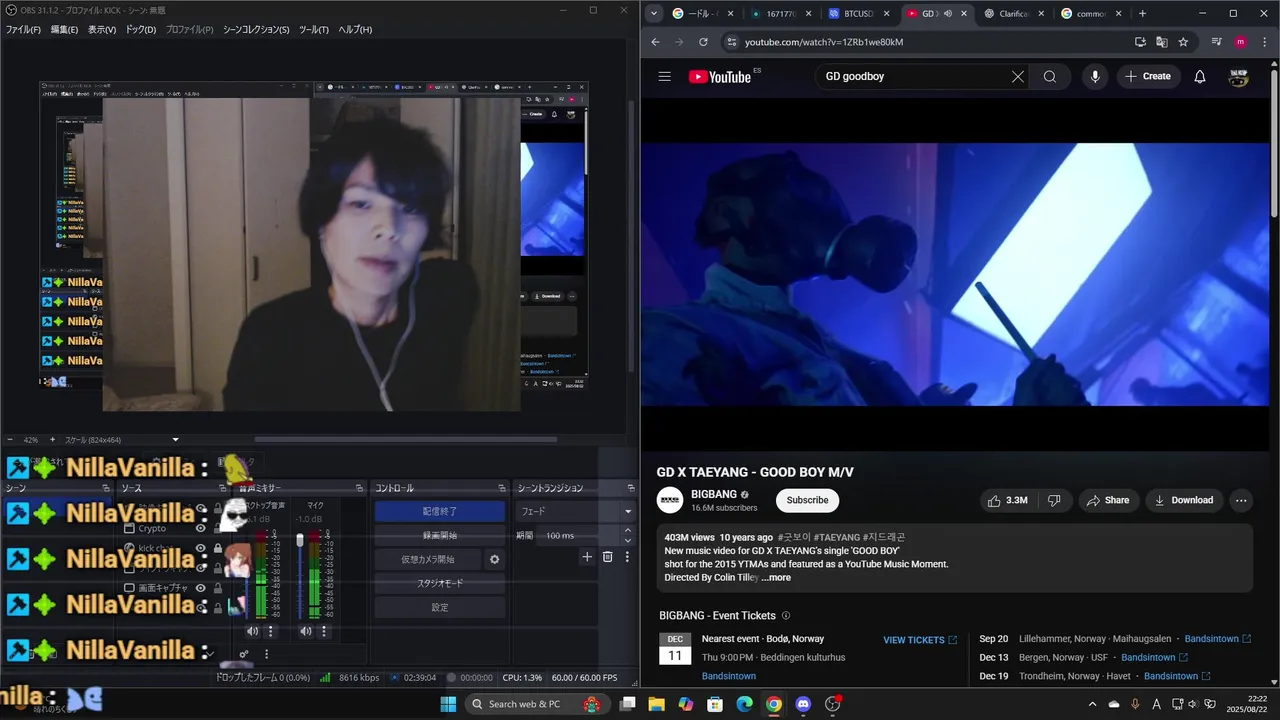This screenshot has width=1280, height=720.
Task: Toggle visibility of kick chat source
Action: point(201,548)
